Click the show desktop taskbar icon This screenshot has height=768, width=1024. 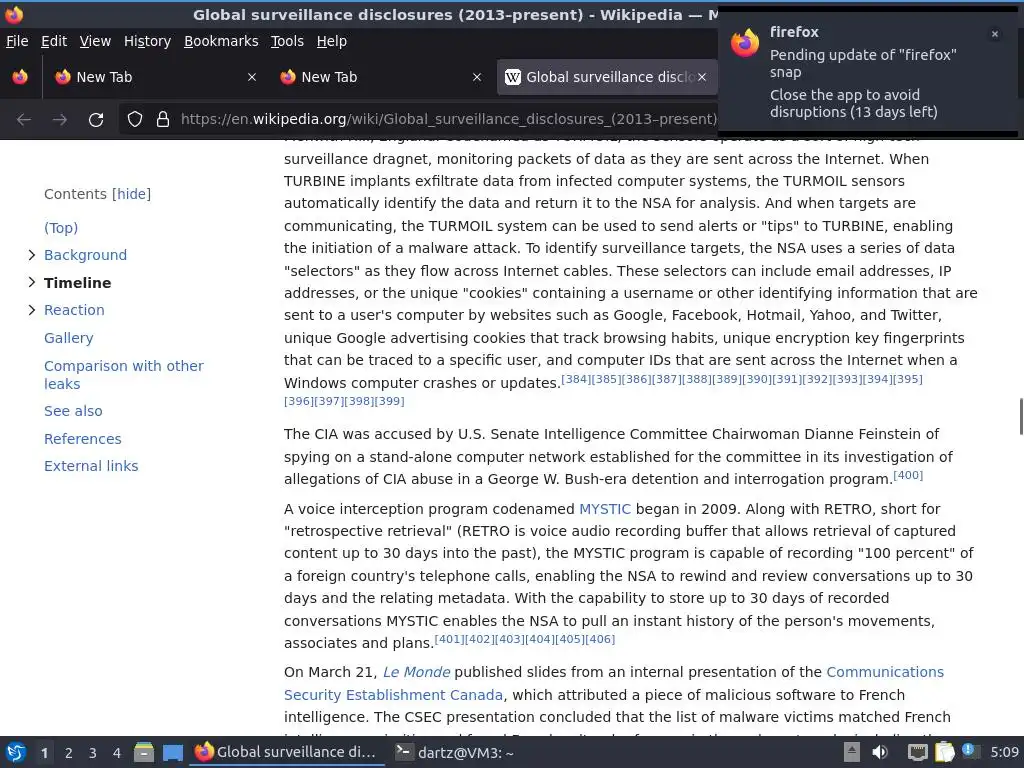[x=172, y=753]
